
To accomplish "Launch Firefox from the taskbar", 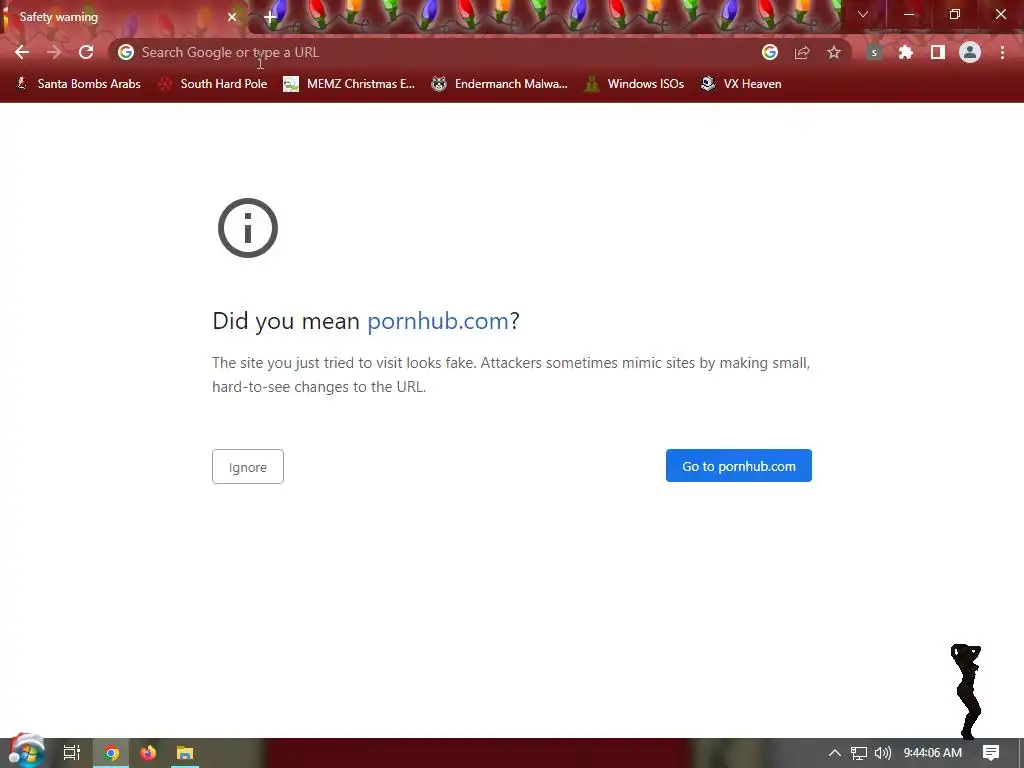I will pyautogui.click(x=148, y=753).
